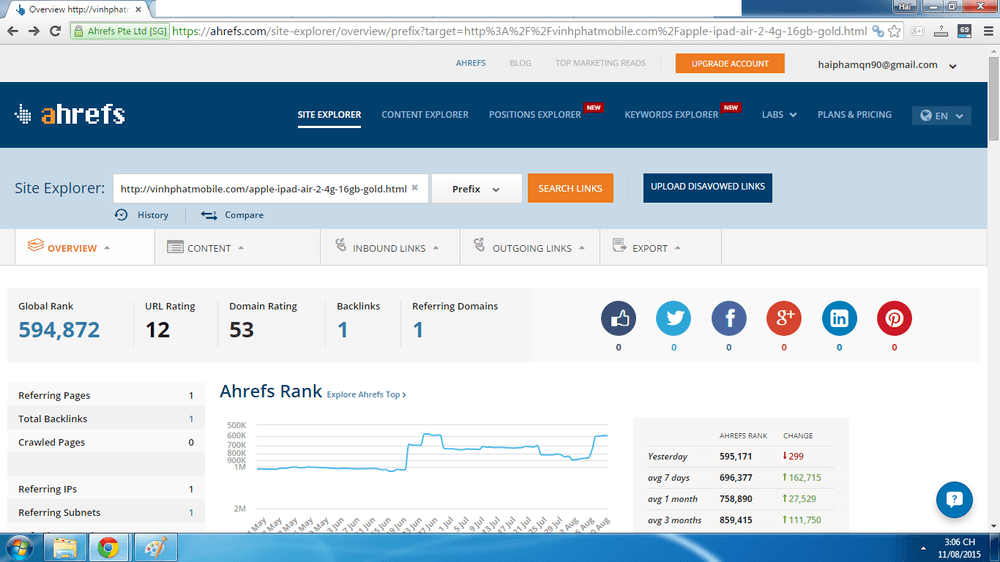Close the Overview browser tab
This screenshot has height=562, width=1000.
point(138,10)
